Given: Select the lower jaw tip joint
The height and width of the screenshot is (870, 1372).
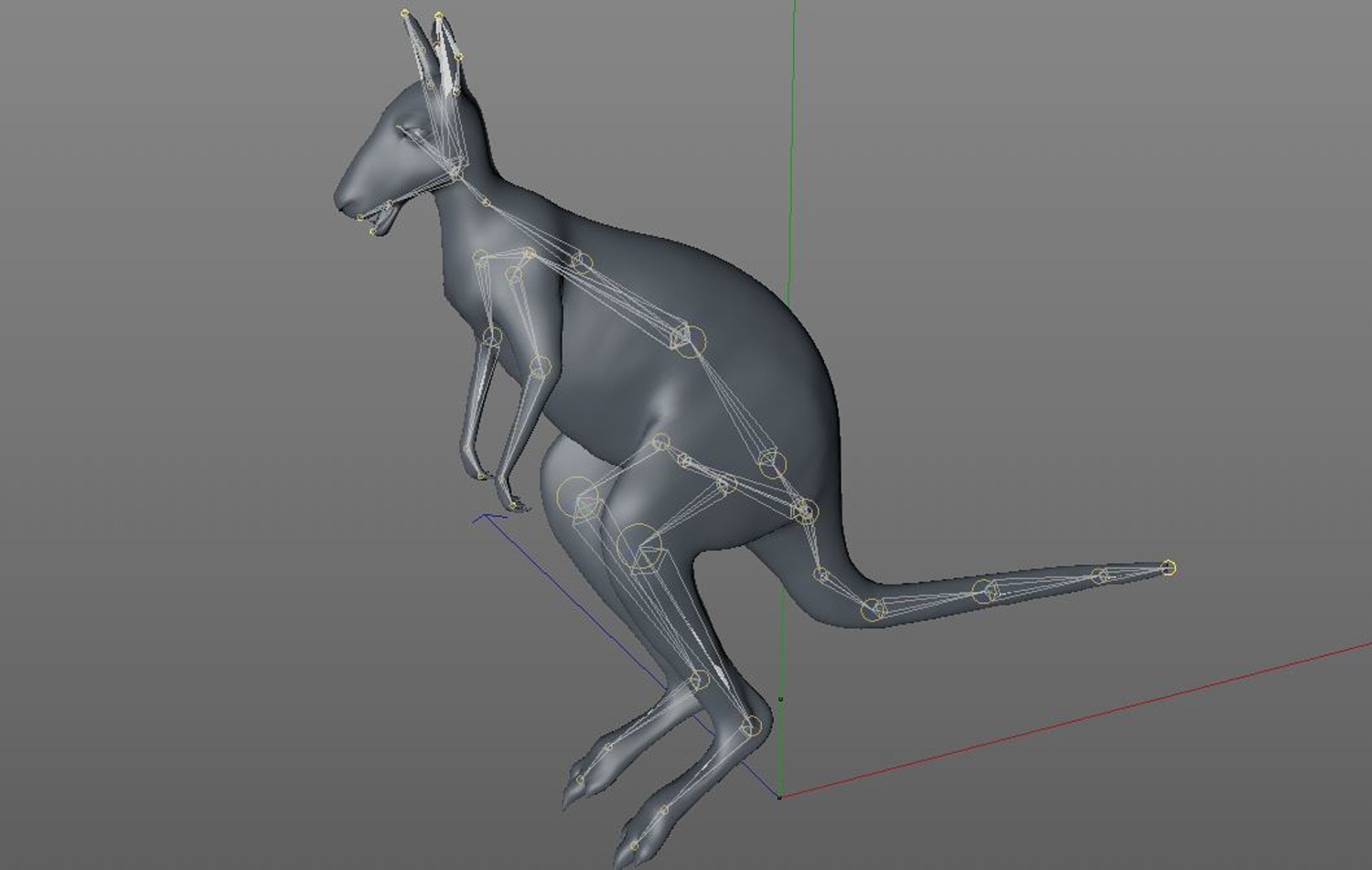Looking at the screenshot, I should point(372,231).
